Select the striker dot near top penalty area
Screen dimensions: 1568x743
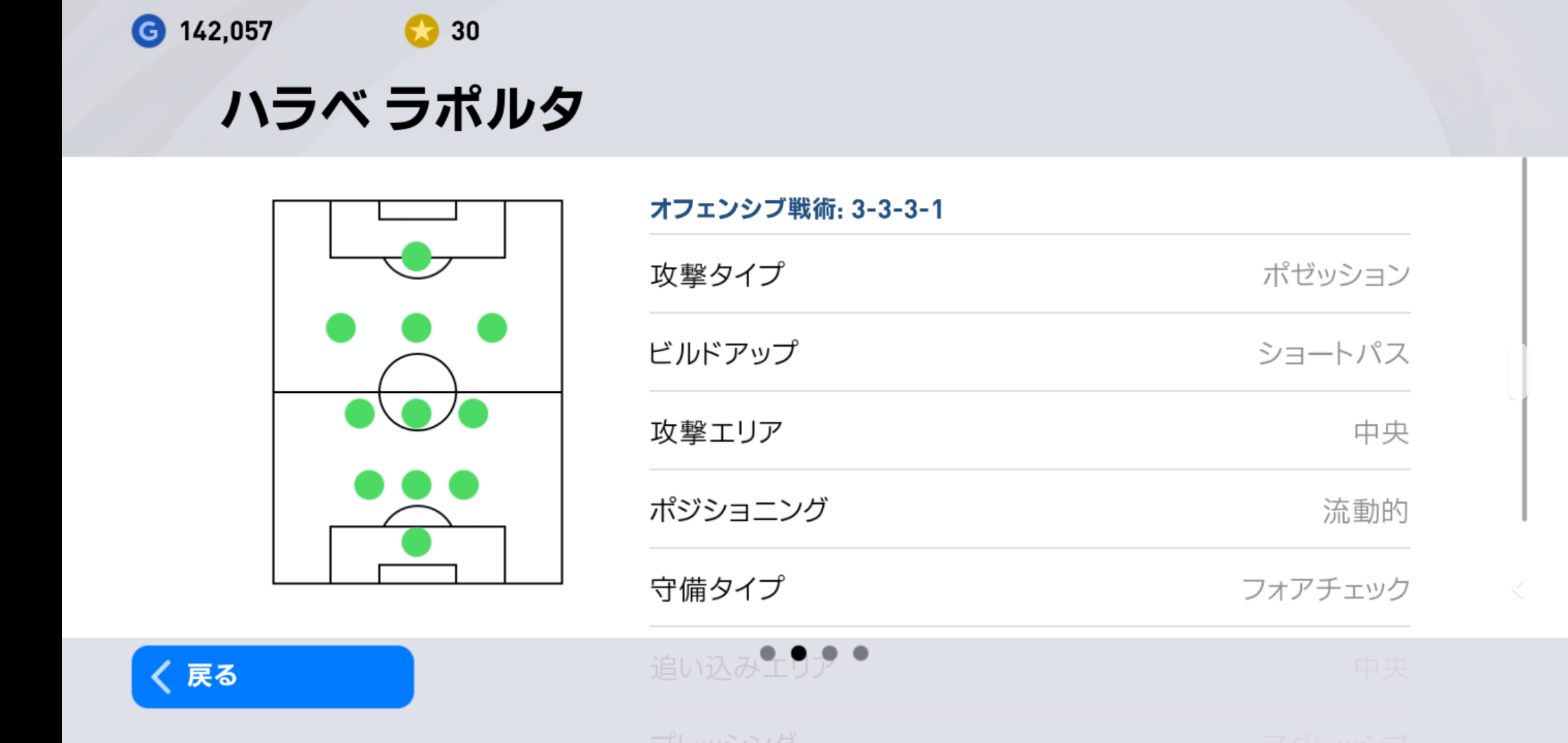[x=416, y=257]
